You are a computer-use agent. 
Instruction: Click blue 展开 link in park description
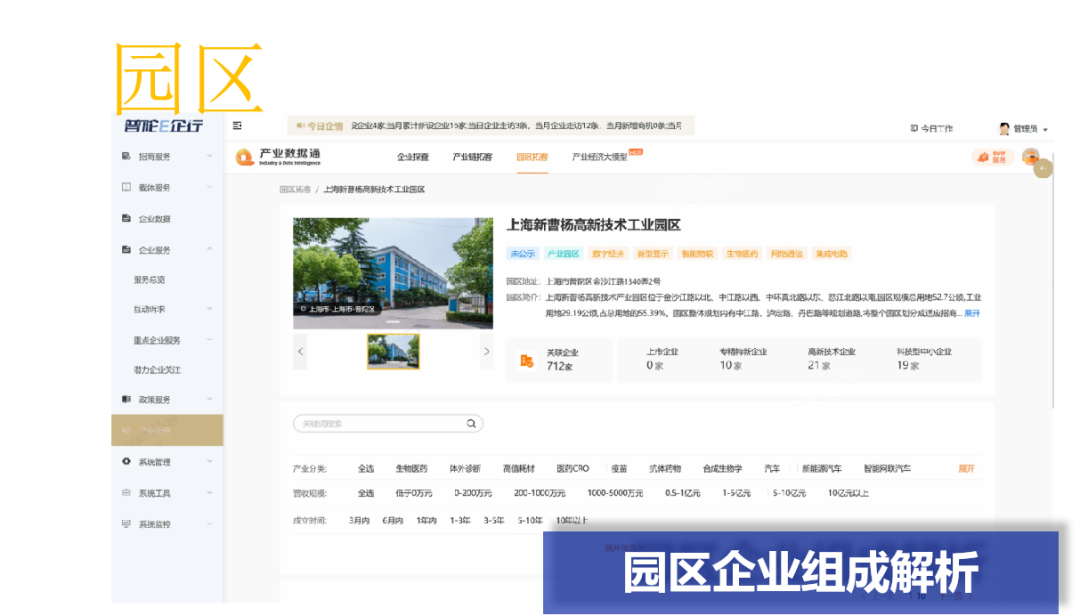[x=971, y=314]
